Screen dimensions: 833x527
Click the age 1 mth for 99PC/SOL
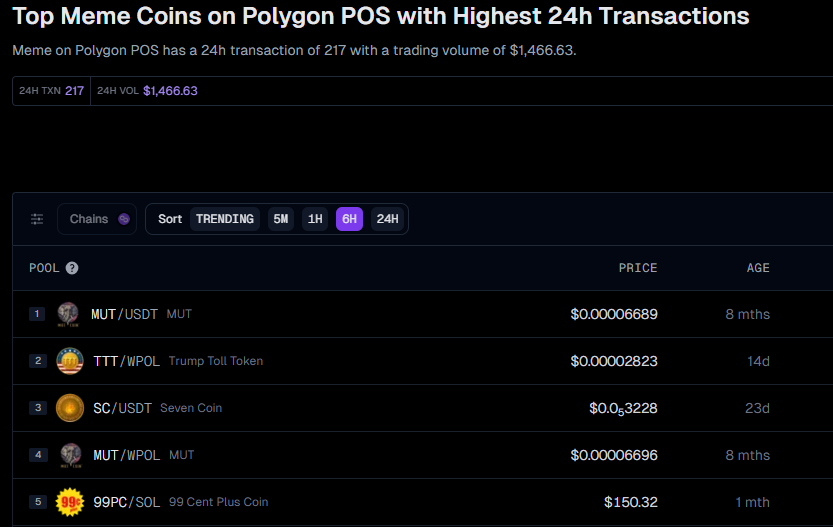point(752,502)
